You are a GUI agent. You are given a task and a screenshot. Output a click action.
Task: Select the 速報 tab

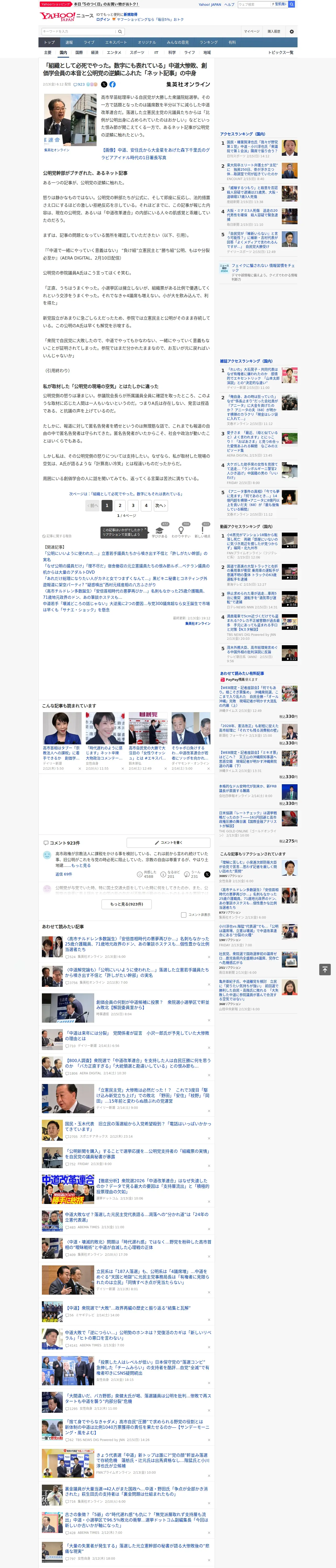[x=69, y=43]
